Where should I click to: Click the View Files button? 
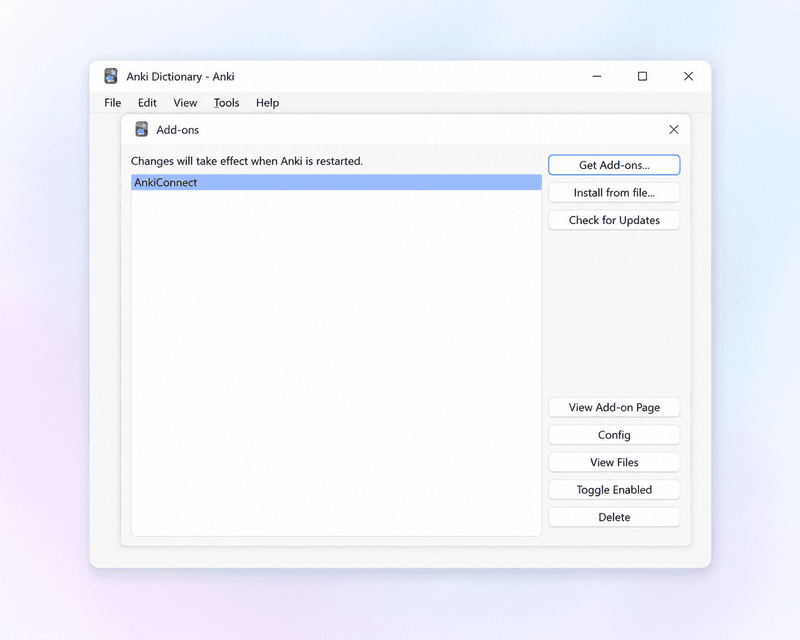(x=614, y=462)
